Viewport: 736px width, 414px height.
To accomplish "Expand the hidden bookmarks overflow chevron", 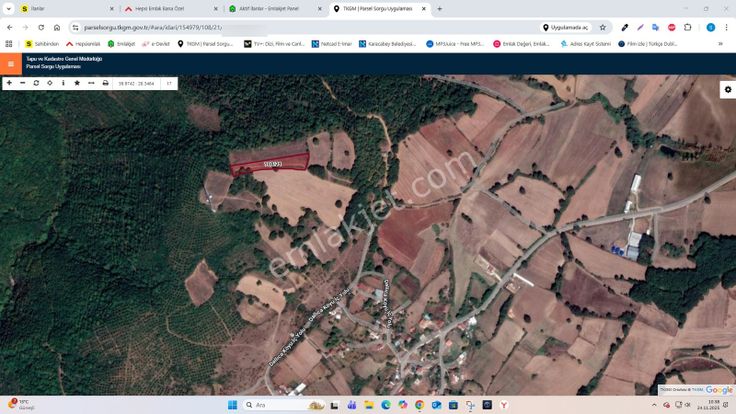I will (720, 44).
